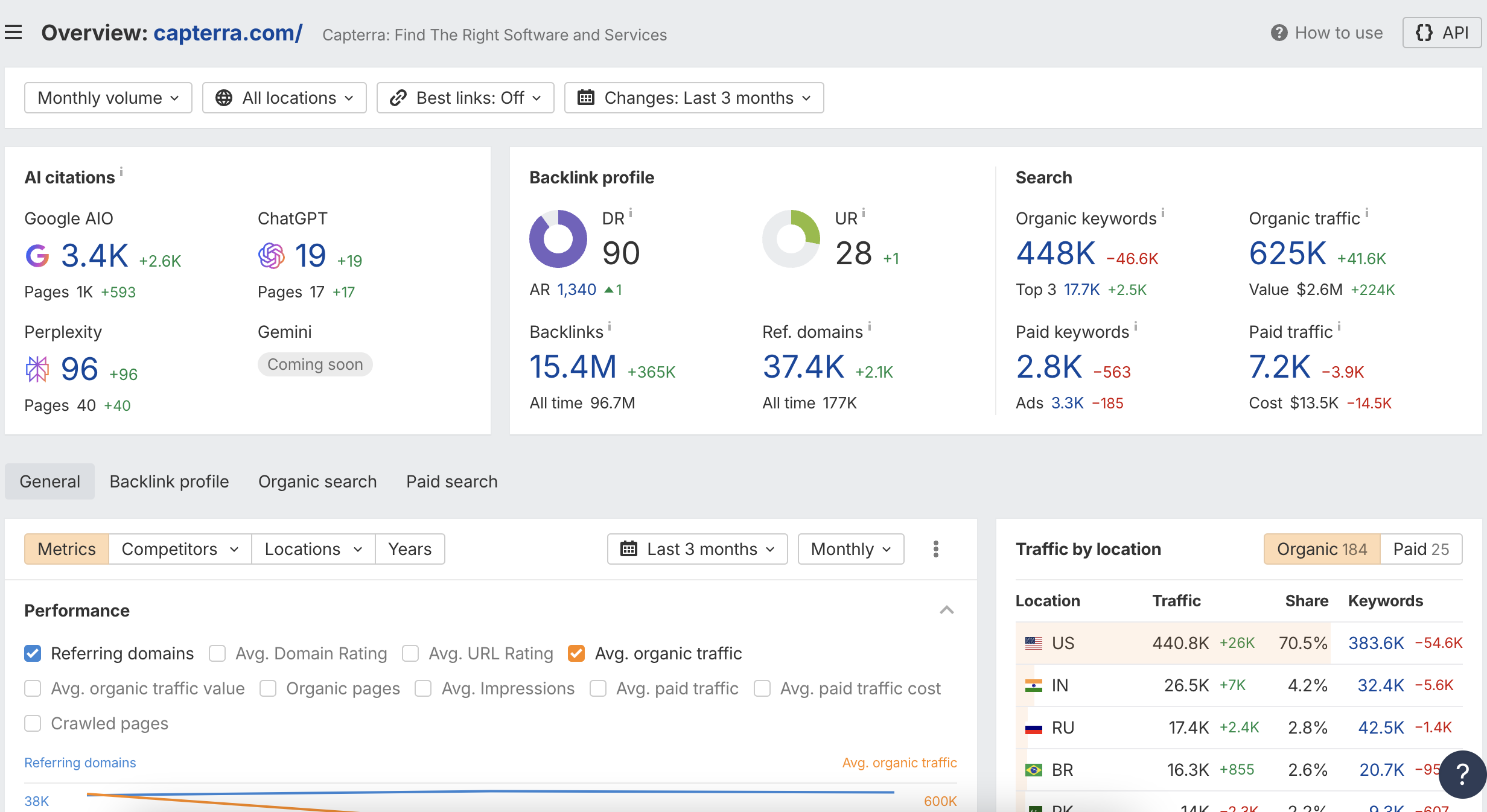Select the Years tab

coord(410,549)
